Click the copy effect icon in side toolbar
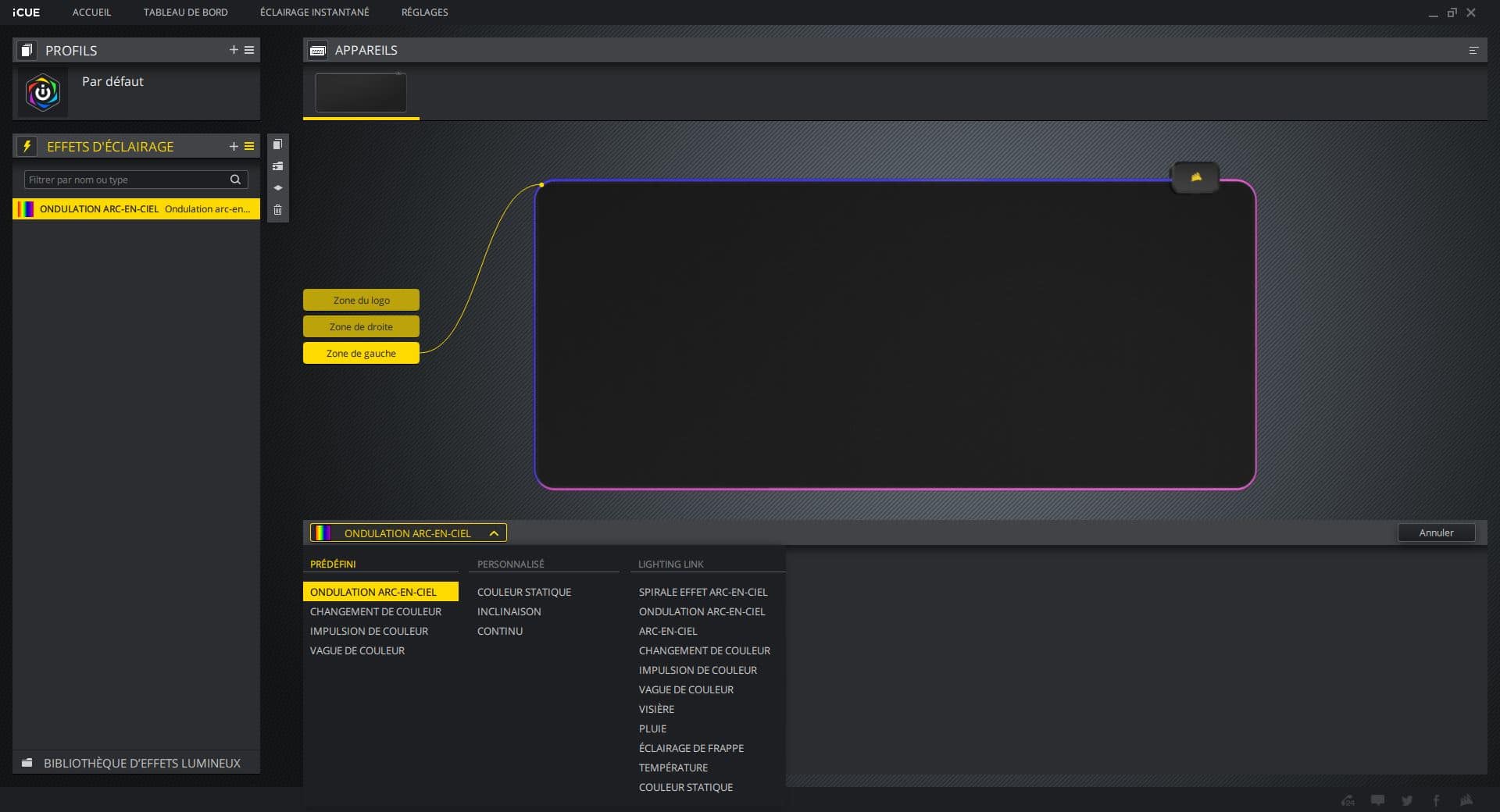 coord(277,144)
